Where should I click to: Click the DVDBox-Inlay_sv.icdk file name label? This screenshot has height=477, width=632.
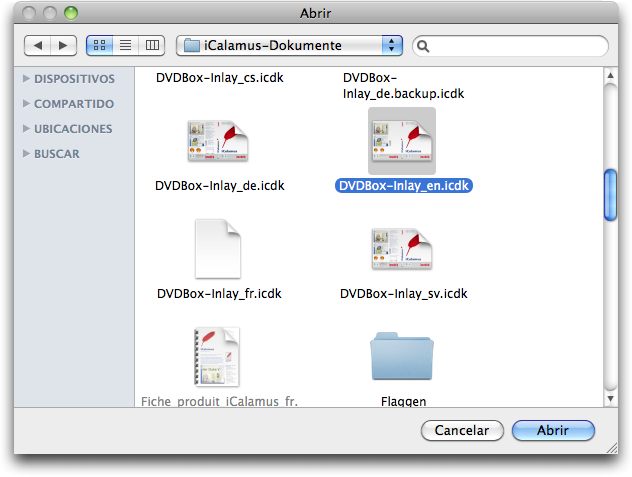pyautogui.click(x=403, y=294)
